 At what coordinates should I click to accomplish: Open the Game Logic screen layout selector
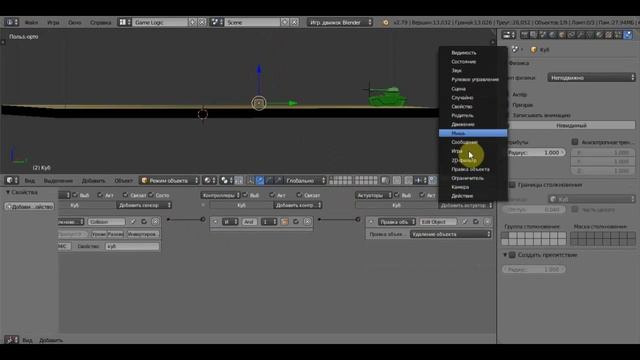pos(124,22)
